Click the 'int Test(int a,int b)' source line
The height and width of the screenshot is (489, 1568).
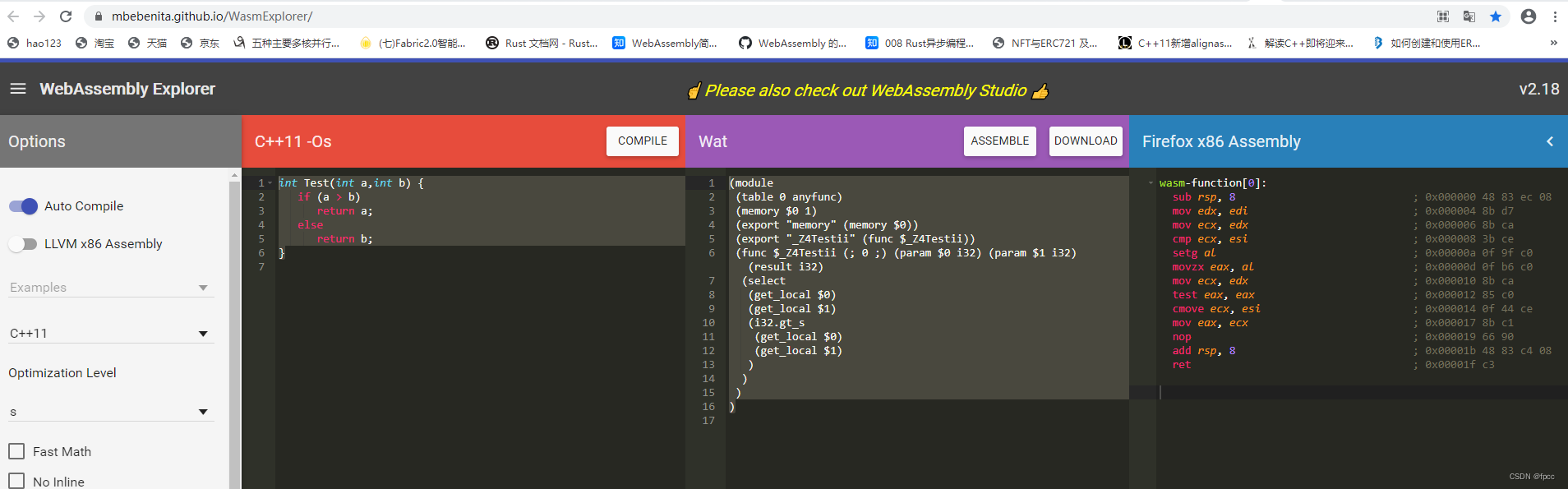[351, 183]
